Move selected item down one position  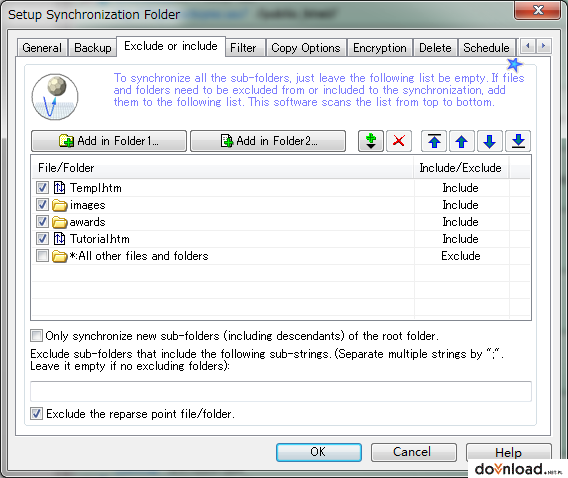pos(490,141)
